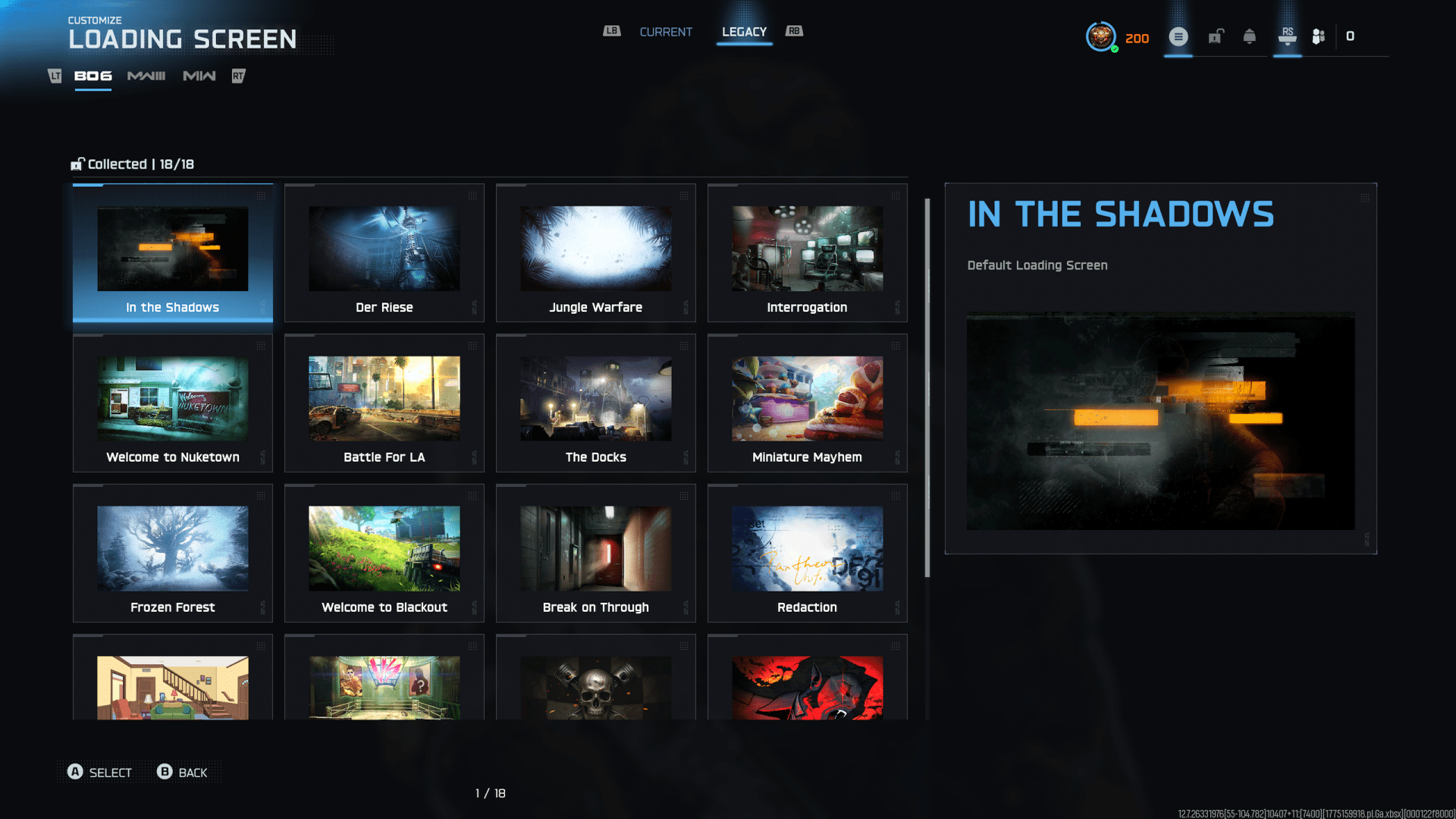Open notifications bell icon
Screen dimensions: 1456x819
(x=1250, y=36)
